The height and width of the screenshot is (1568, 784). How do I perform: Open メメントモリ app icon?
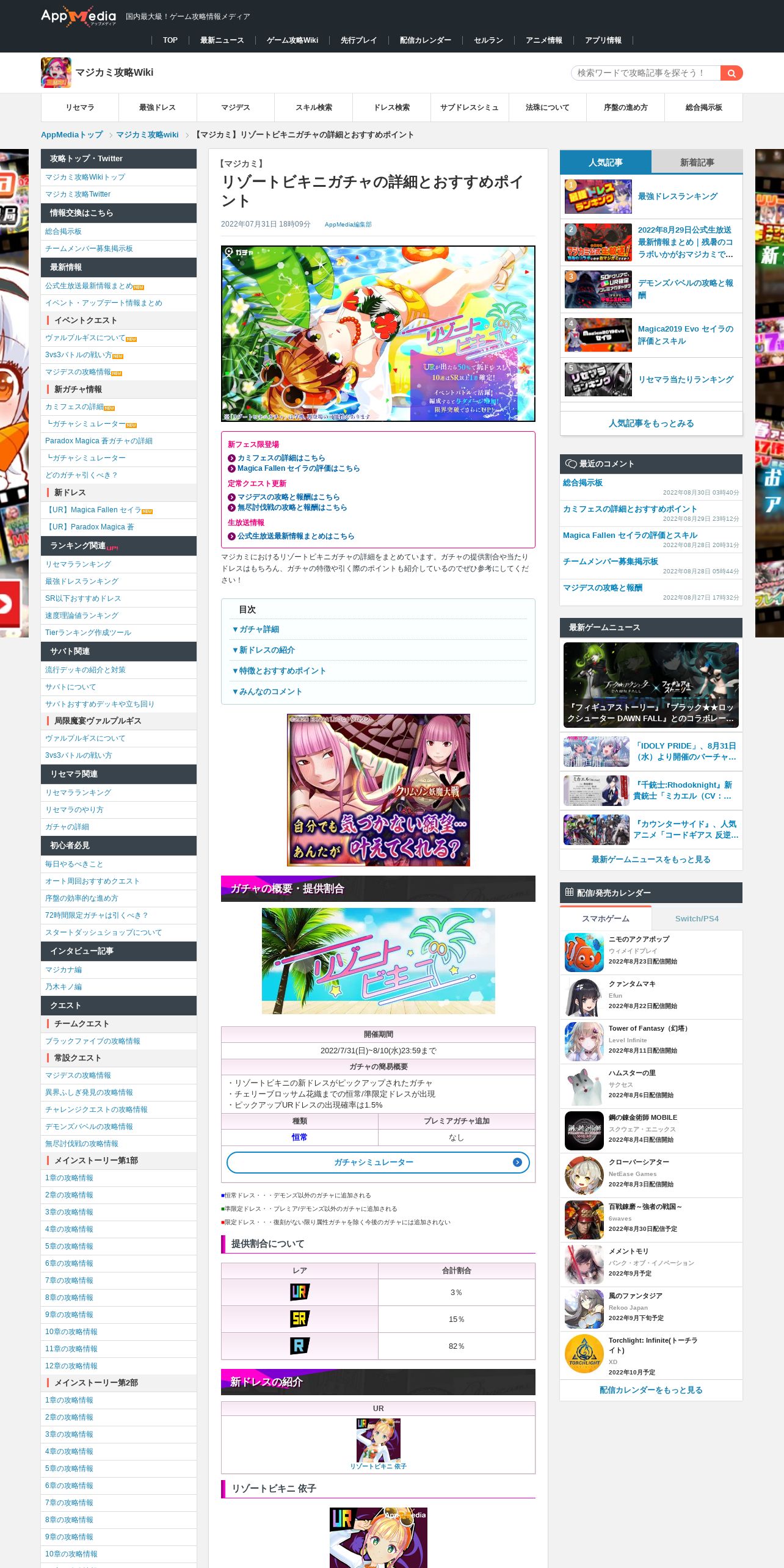coord(584,1265)
